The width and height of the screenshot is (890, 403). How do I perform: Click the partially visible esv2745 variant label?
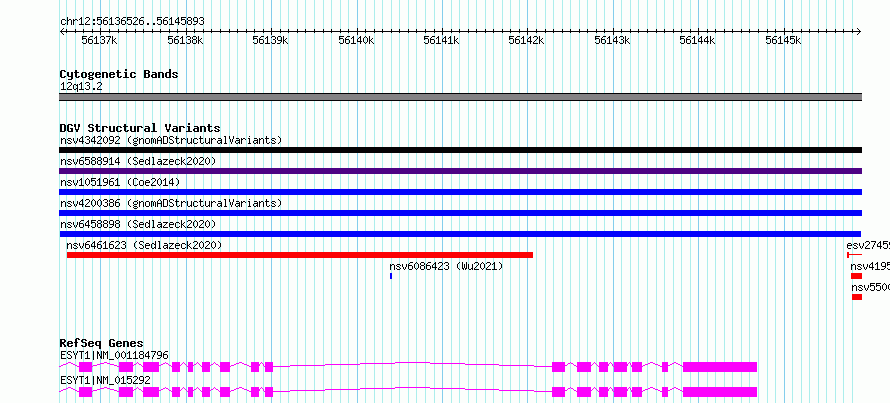coord(868,245)
